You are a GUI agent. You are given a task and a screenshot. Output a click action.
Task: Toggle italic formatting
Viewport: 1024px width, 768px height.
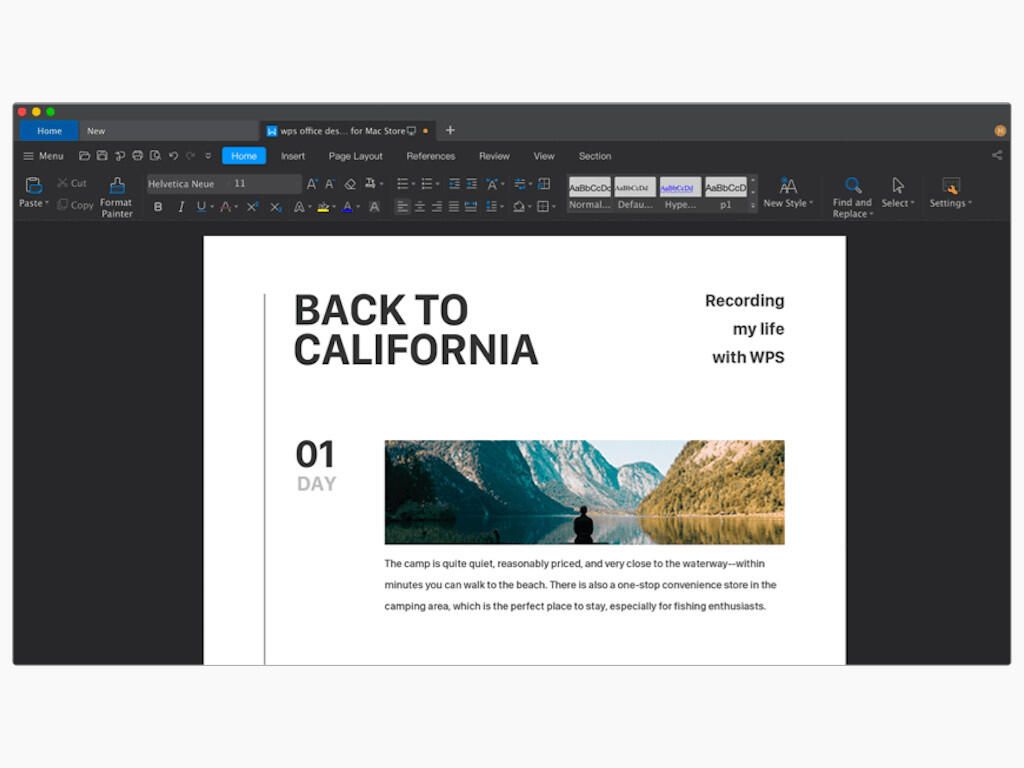(x=181, y=207)
